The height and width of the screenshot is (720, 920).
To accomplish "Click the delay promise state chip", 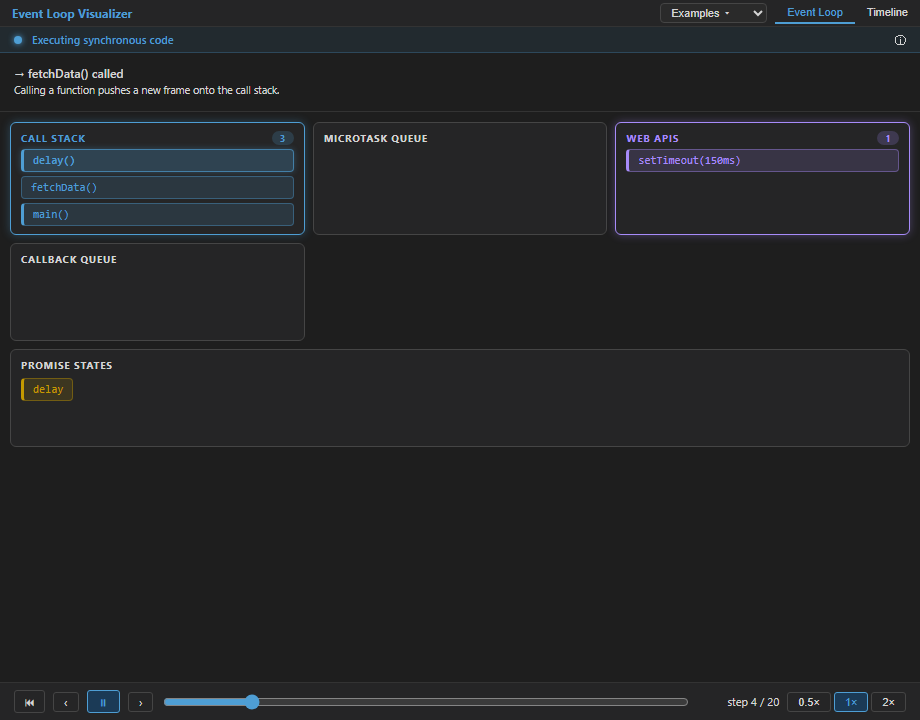I will pyautogui.click(x=47, y=389).
